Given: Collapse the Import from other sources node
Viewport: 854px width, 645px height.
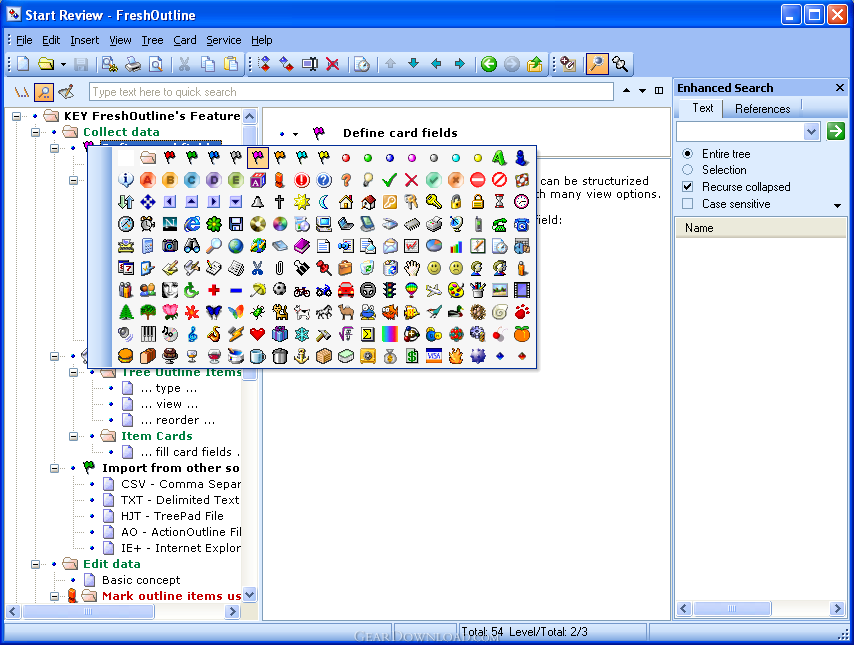Looking at the screenshot, I should click(54, 468).
